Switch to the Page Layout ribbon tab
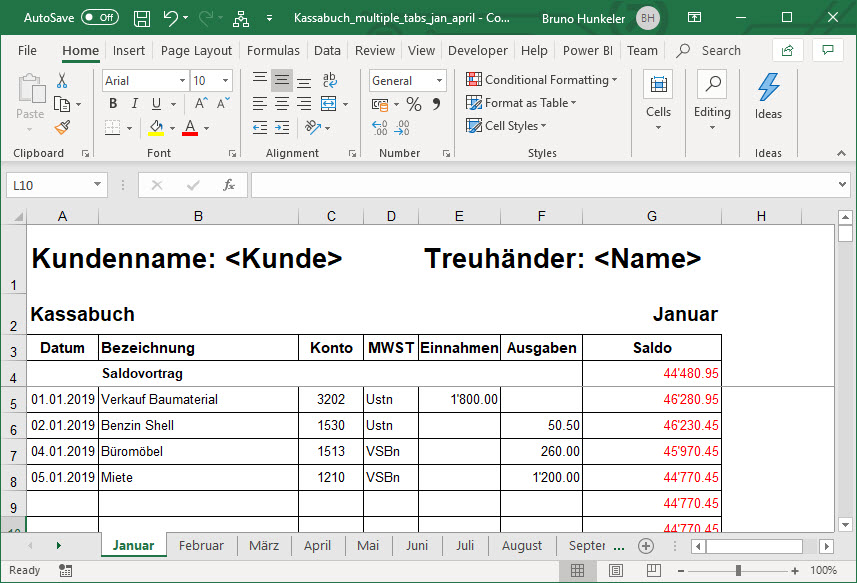 (x=196, y=50)
